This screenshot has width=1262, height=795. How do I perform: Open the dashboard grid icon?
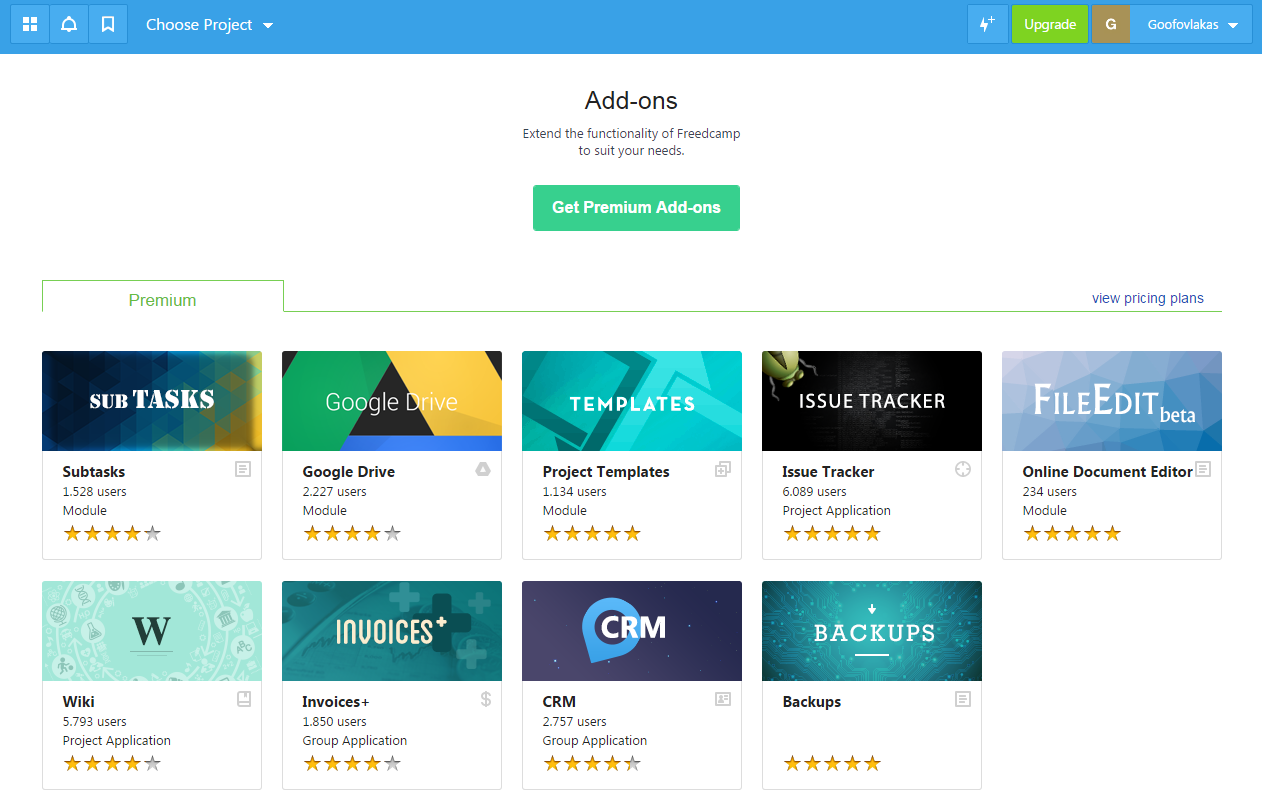click(30, 24)
